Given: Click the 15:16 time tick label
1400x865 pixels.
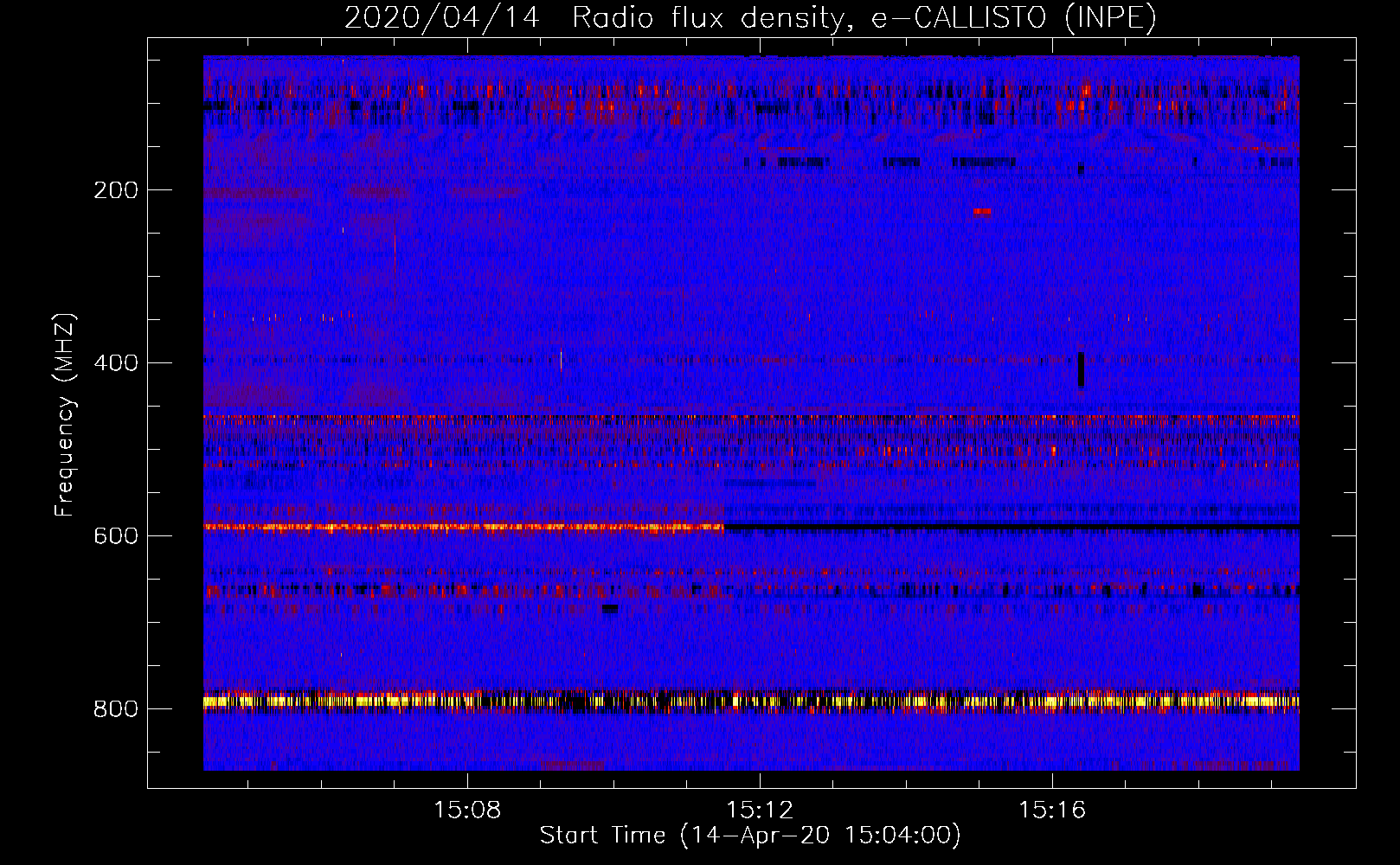Looking at the screenshot, I should click(x=1052, y=811).
